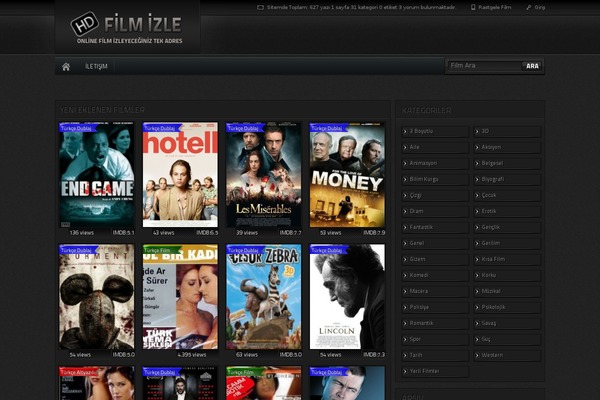Select the Gizem category

click(x=435, y=260)
